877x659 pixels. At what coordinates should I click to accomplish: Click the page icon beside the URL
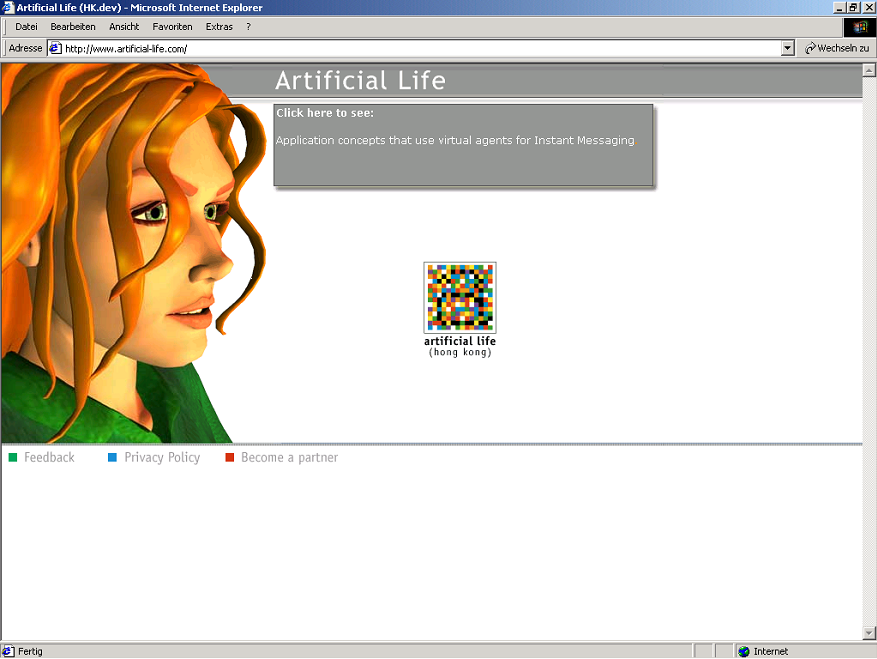click(x=55, y=49)
